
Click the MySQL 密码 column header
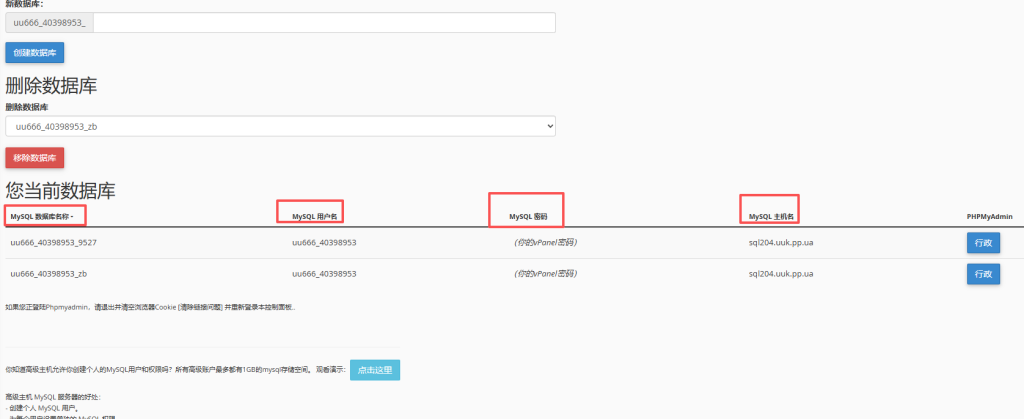[x=528, y=216]
